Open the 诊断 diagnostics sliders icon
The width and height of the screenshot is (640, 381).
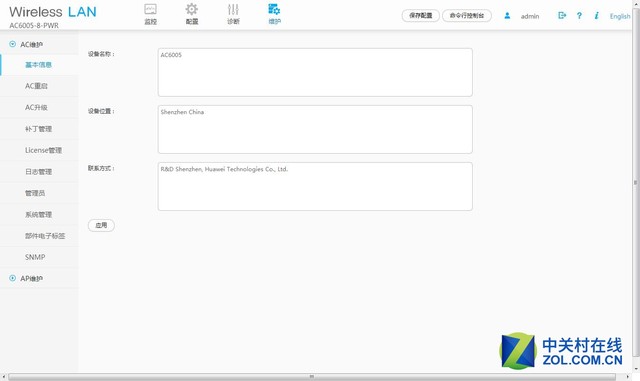click(233, 9)
